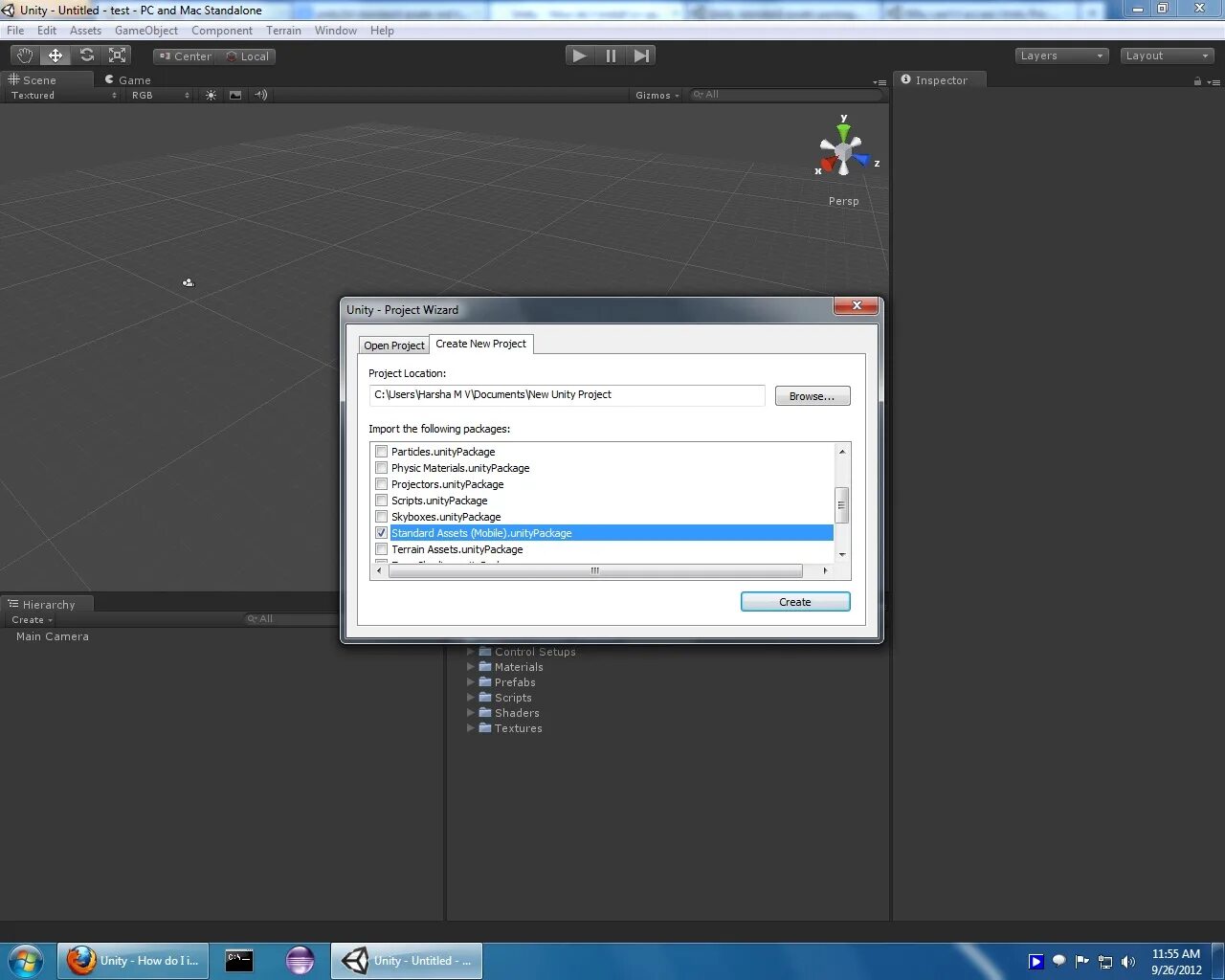Select the Move tool
1225x980 pixels.
[x=56, y=56]
